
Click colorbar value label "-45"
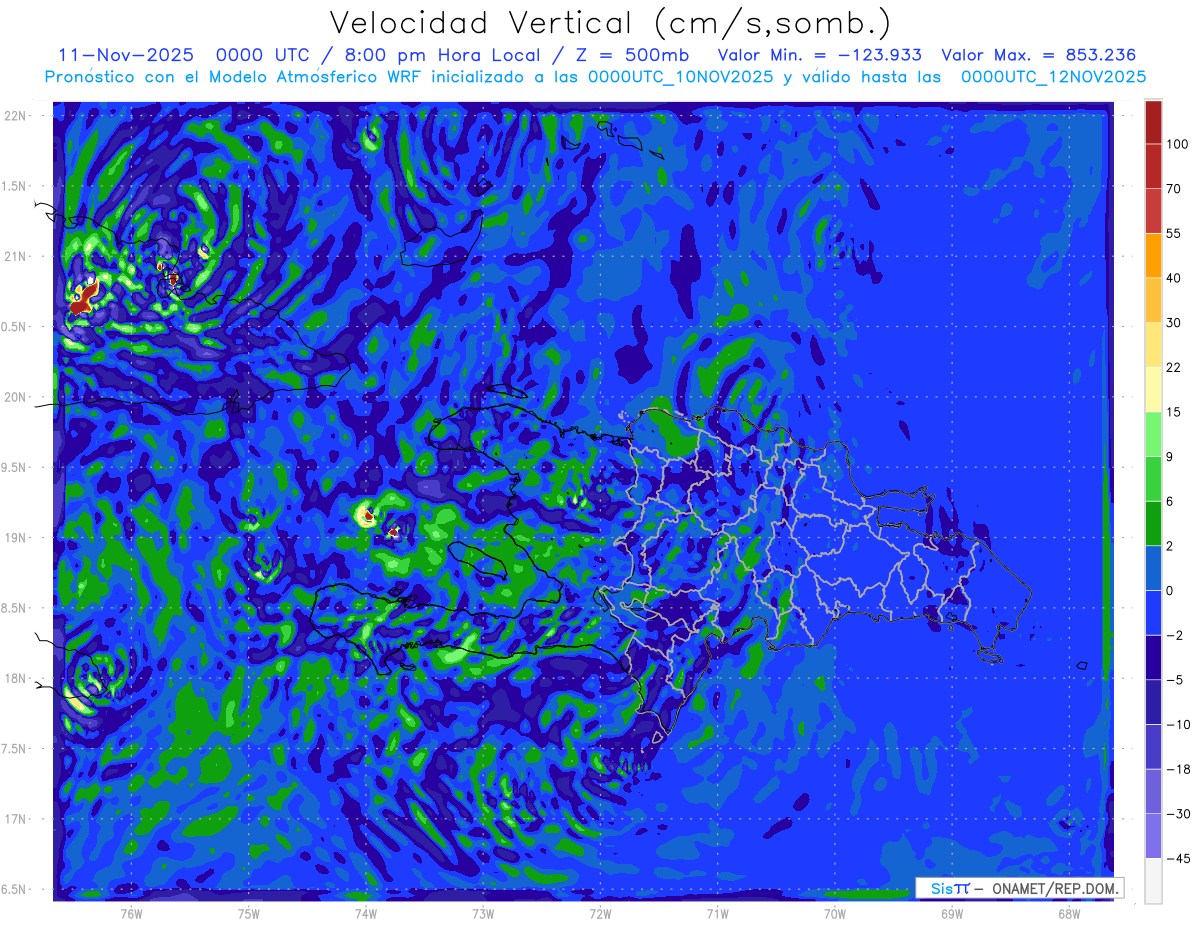point(1178,858)
